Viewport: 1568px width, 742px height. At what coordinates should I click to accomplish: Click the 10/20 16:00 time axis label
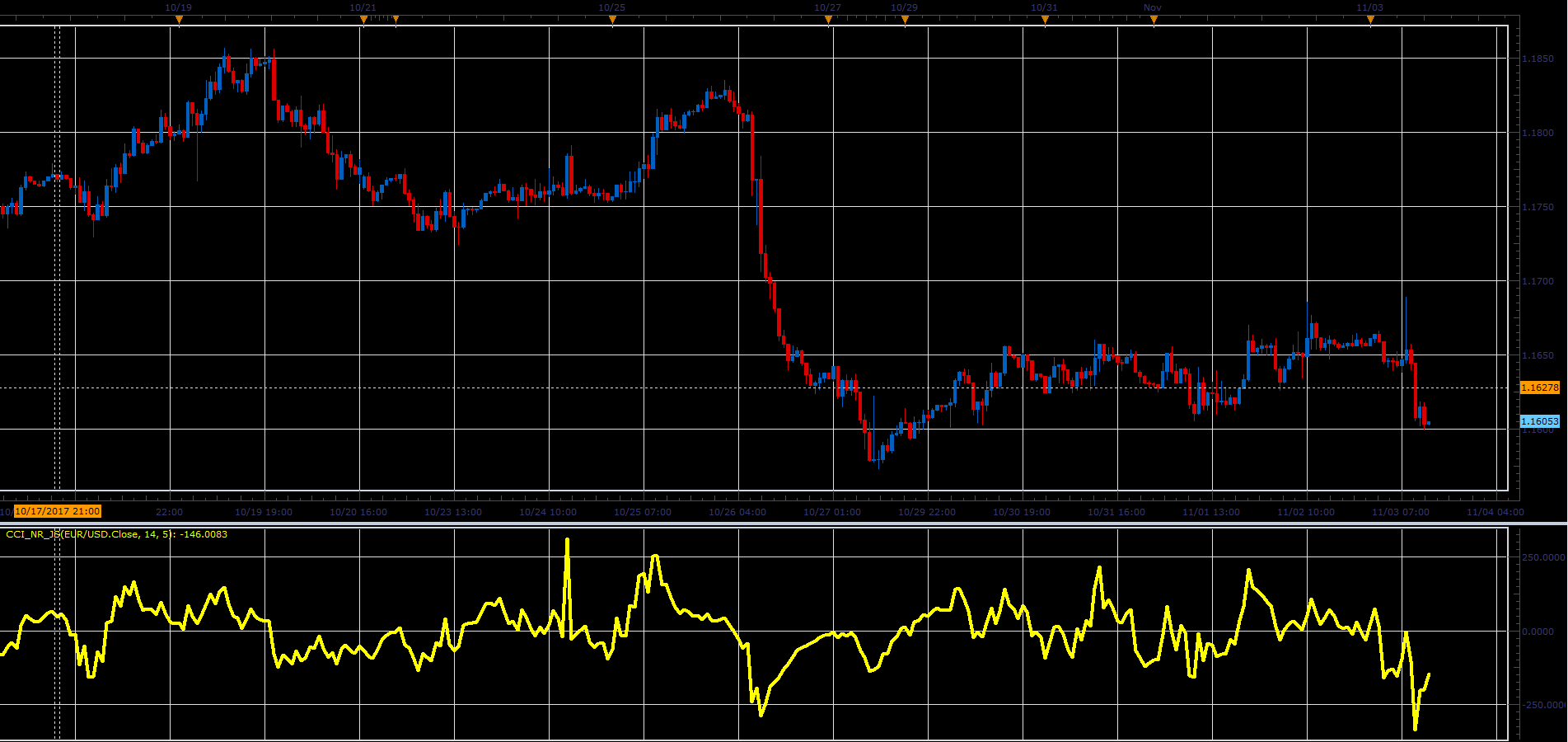(358, 512)
